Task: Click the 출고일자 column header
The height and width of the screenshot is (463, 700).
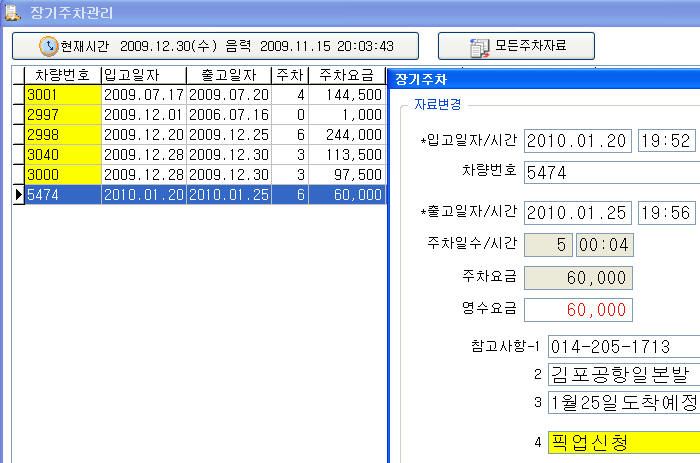Action: tap(229, 75)
